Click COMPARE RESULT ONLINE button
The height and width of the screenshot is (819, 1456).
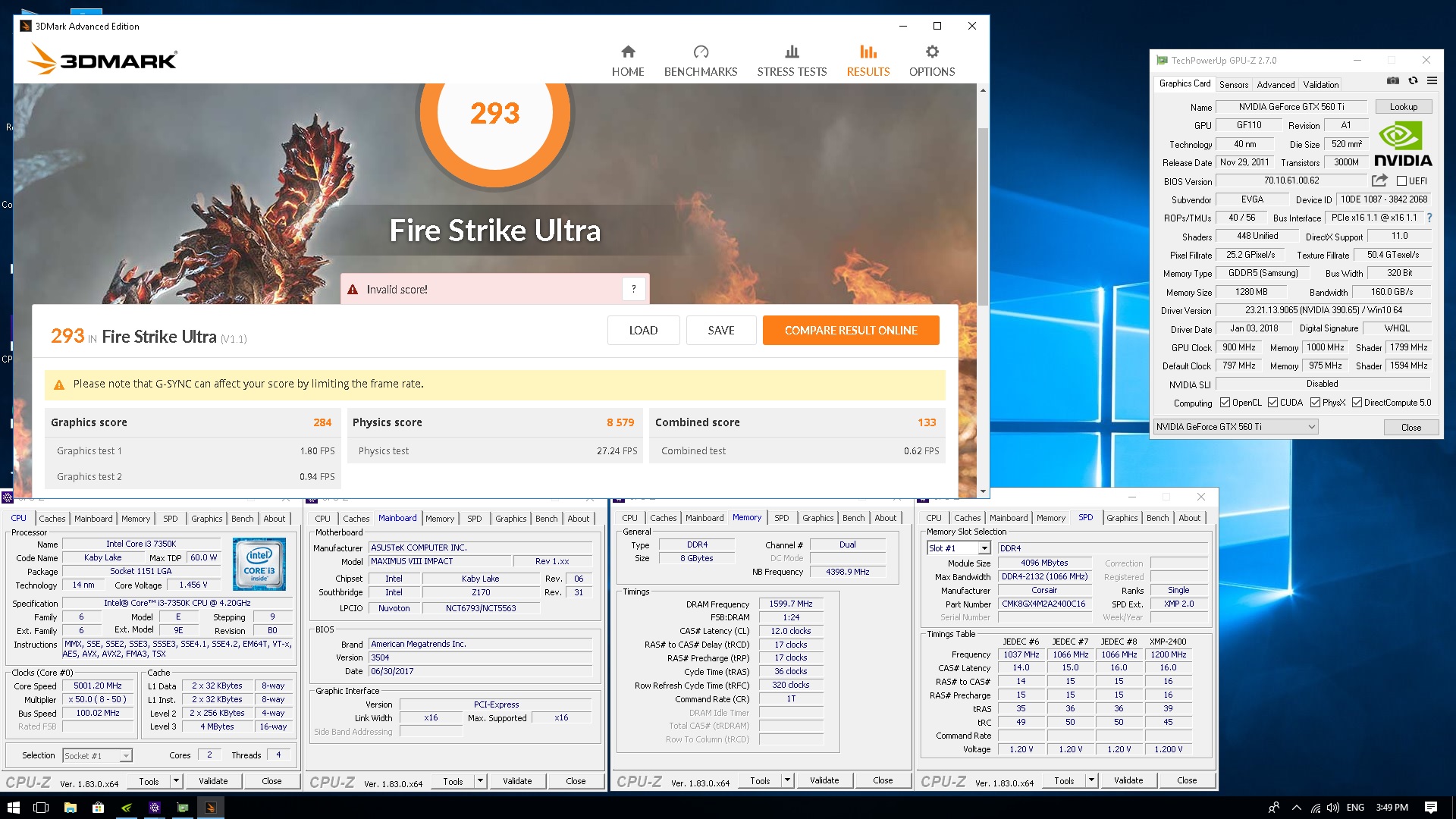(851, 331)
